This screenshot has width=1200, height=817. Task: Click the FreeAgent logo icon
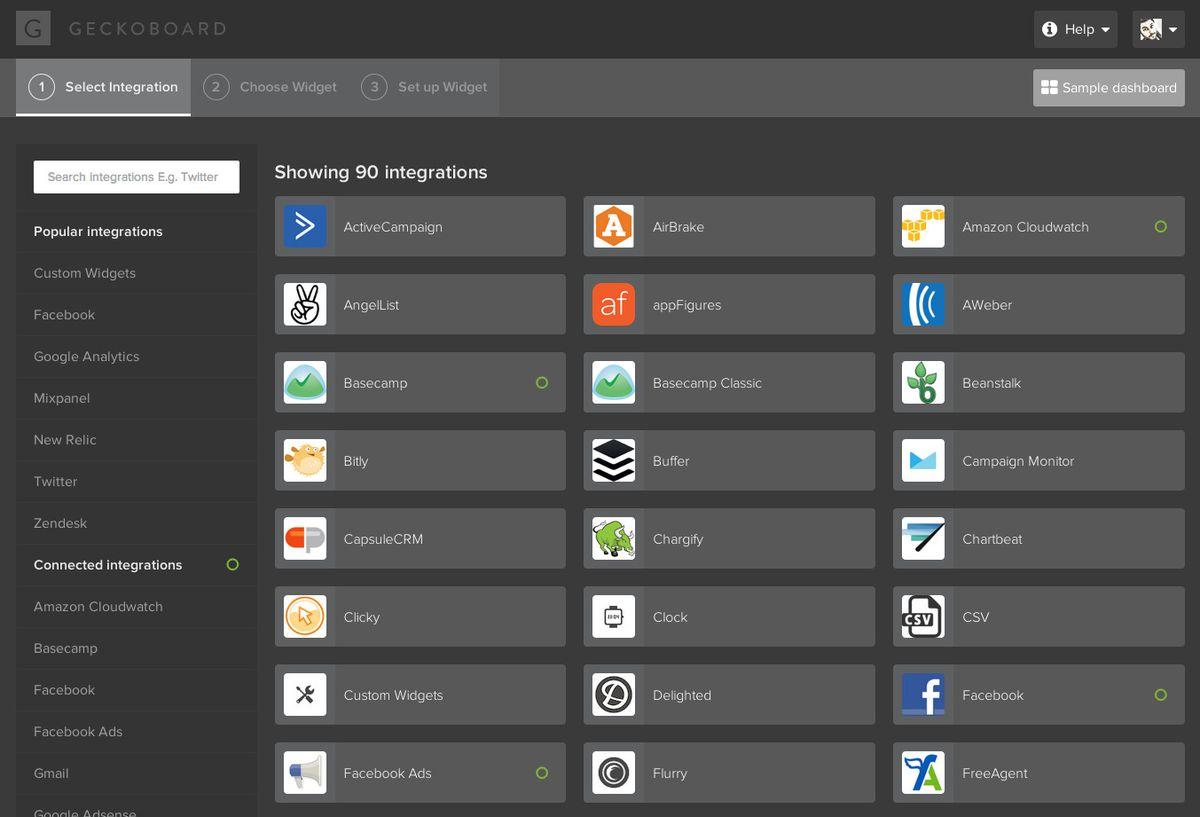pyautogui.click(x=923, y=773)
